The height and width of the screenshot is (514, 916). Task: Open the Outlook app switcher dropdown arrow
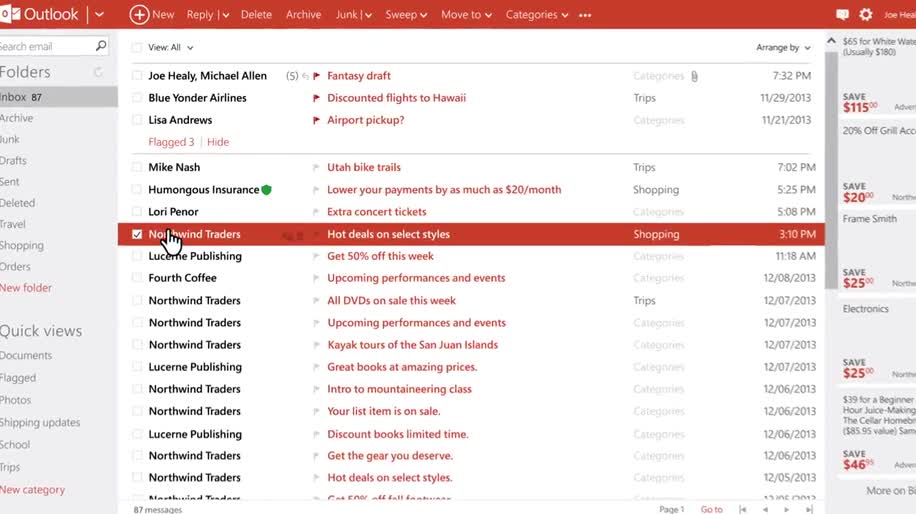coord(99,15)
